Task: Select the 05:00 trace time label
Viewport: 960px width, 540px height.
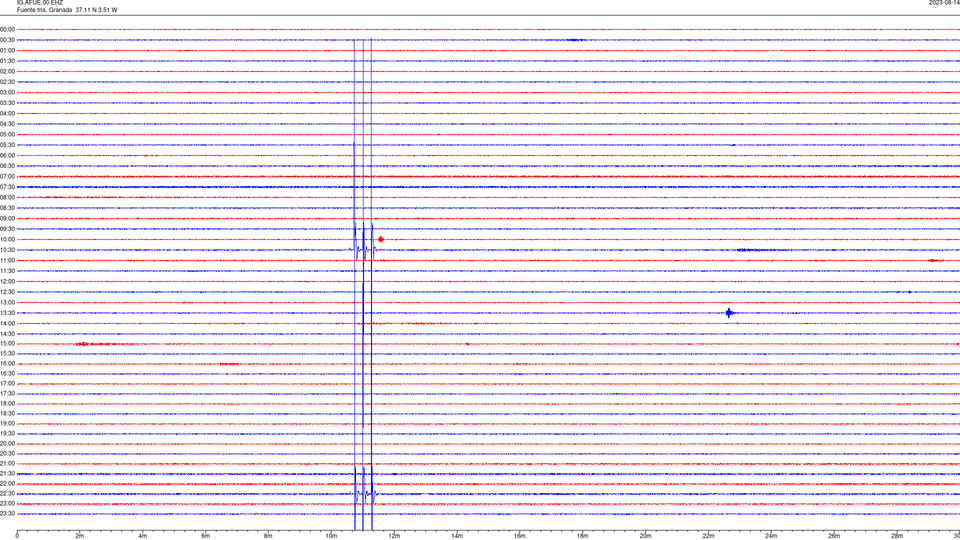Action: [7, 135]
